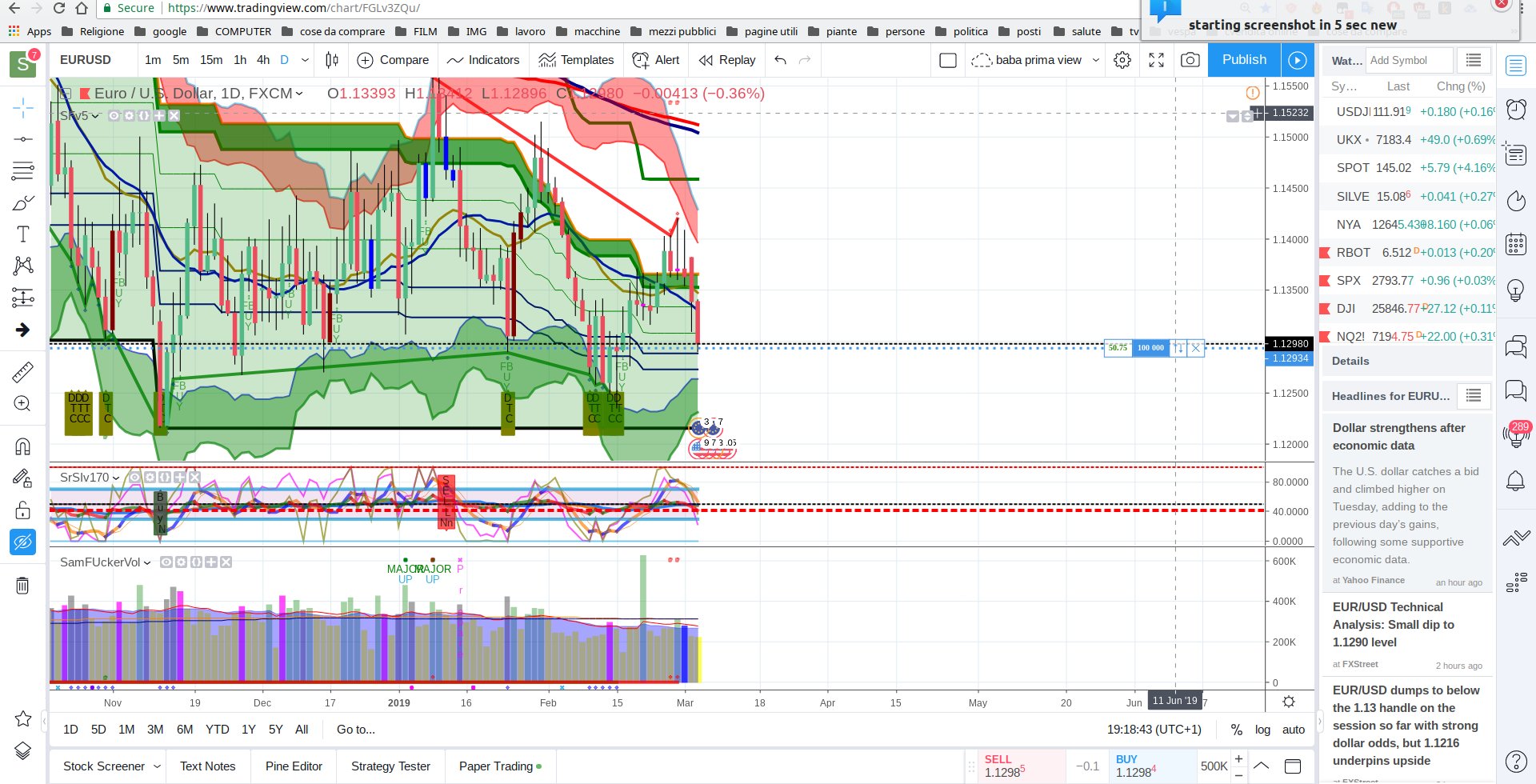This screenshot has height=784, width=1536.
Task: Open the ideas lightbulb panel
Action: (1516, 290)
